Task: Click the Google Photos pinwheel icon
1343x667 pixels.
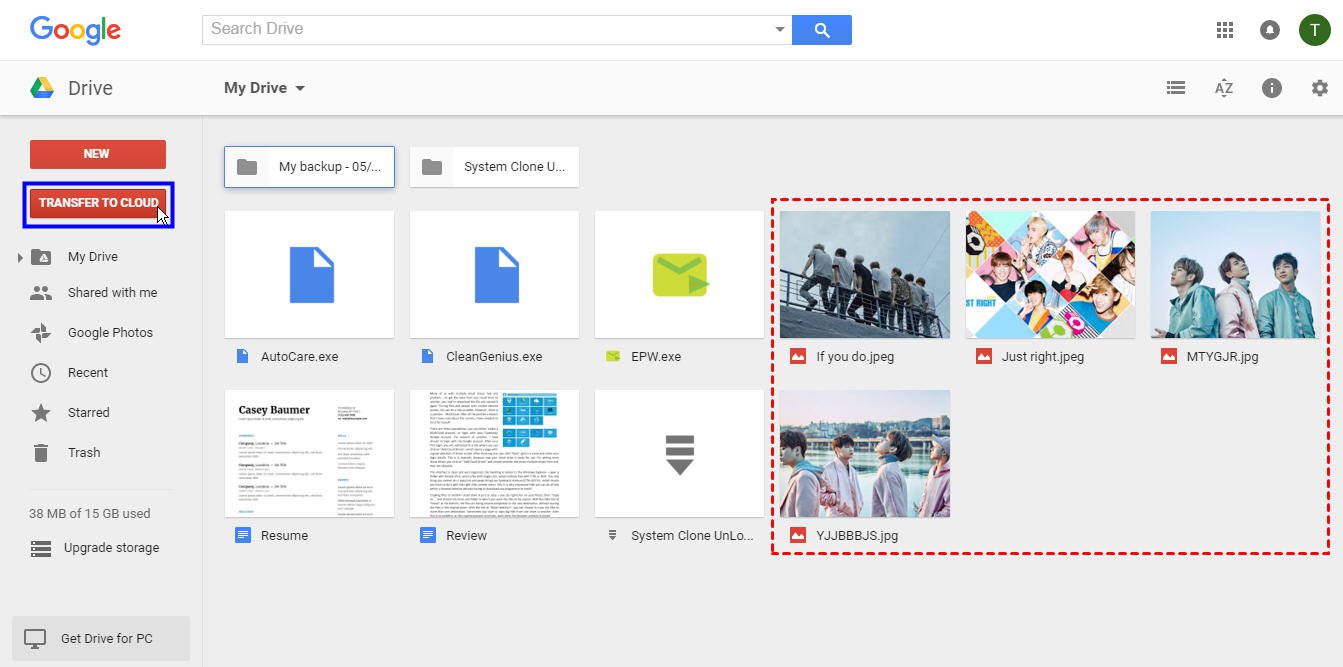Action: coord(41,333)
